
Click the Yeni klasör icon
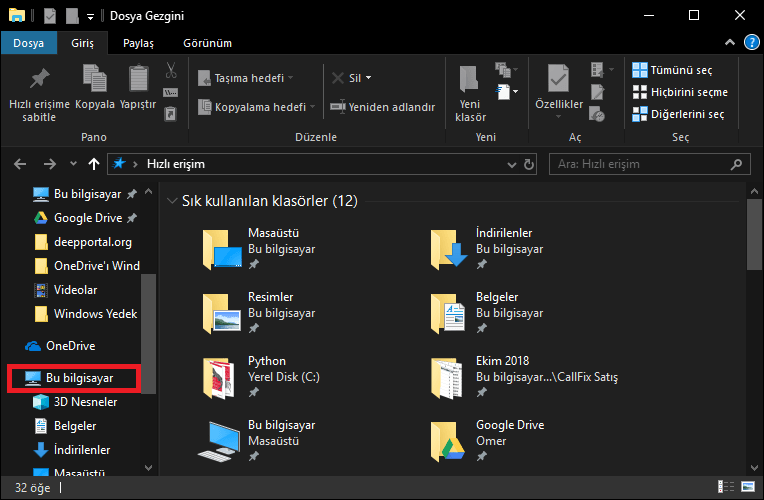click(470, 80)
